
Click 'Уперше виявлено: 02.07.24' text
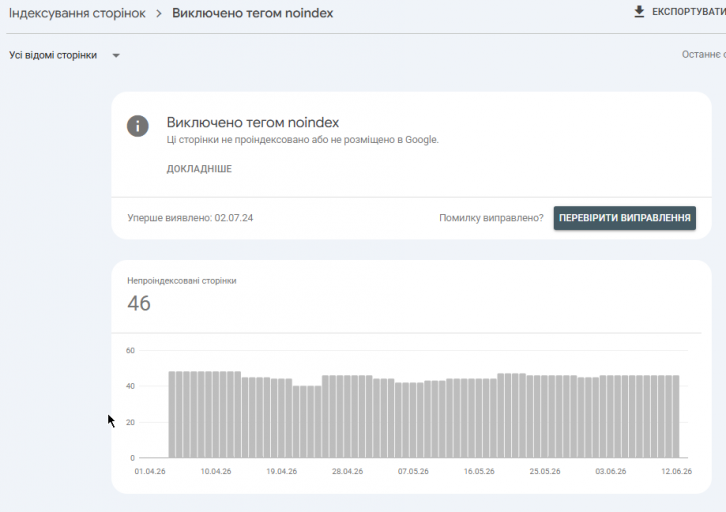click(190, 218)
